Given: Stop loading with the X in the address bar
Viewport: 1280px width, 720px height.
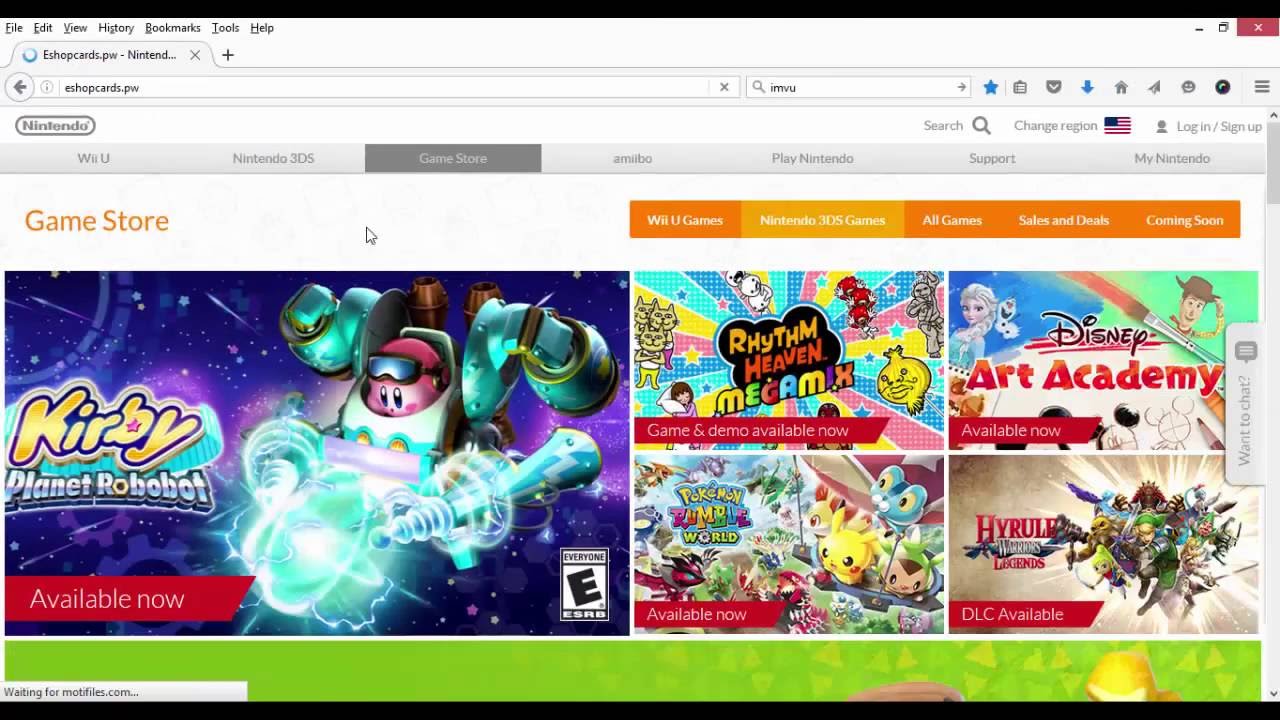Looking at the screenshot, I should click(x=724, y=87).
